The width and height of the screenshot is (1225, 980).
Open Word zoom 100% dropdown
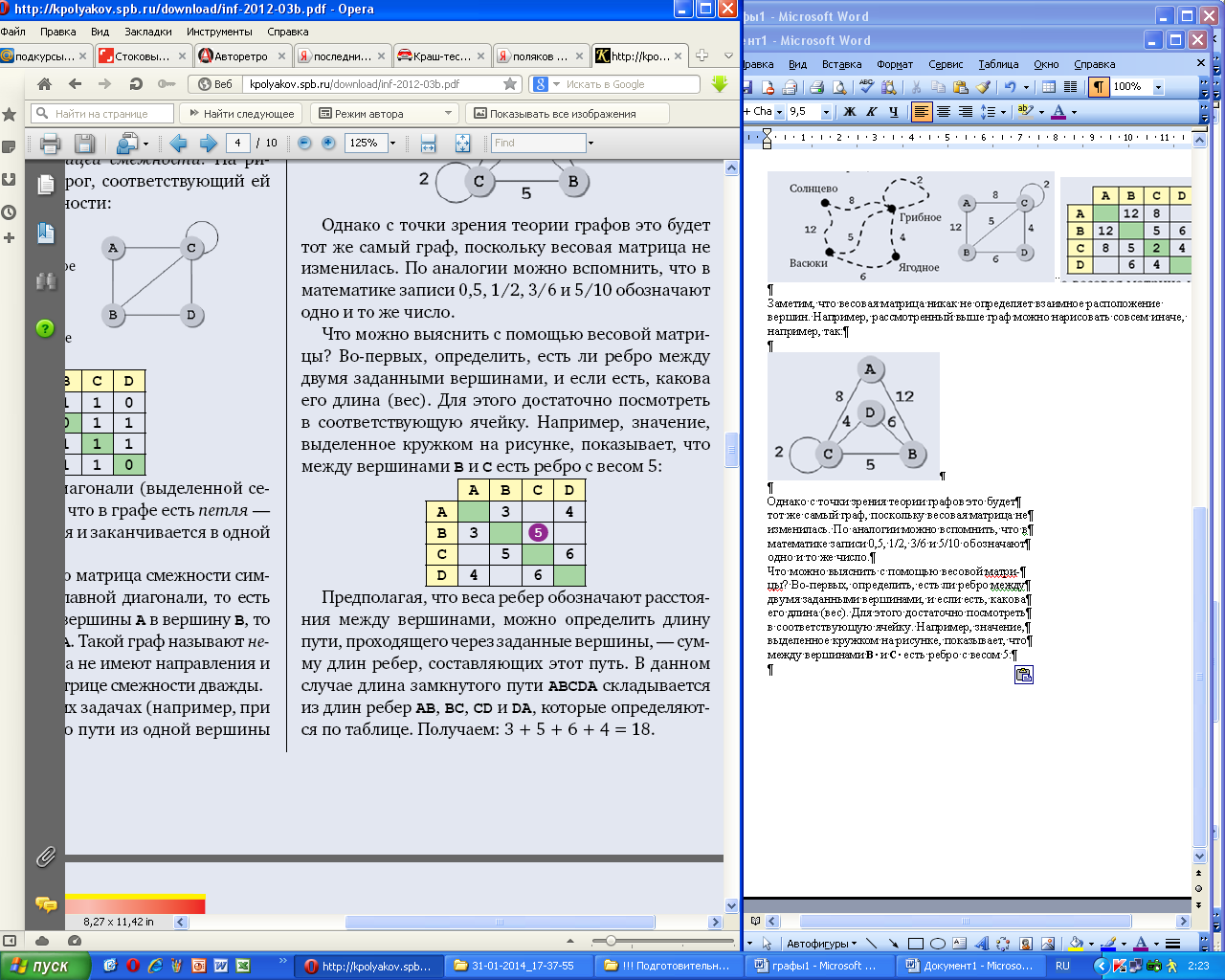pos(1158,87)
